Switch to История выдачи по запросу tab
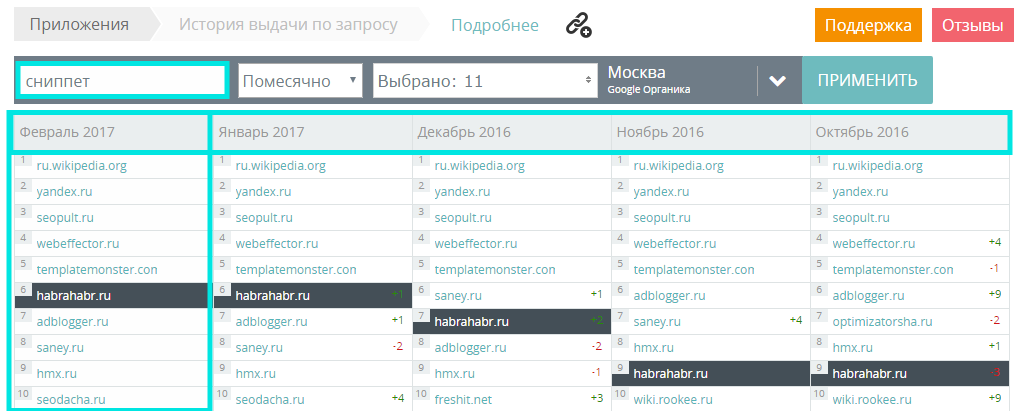 (288, 25)
